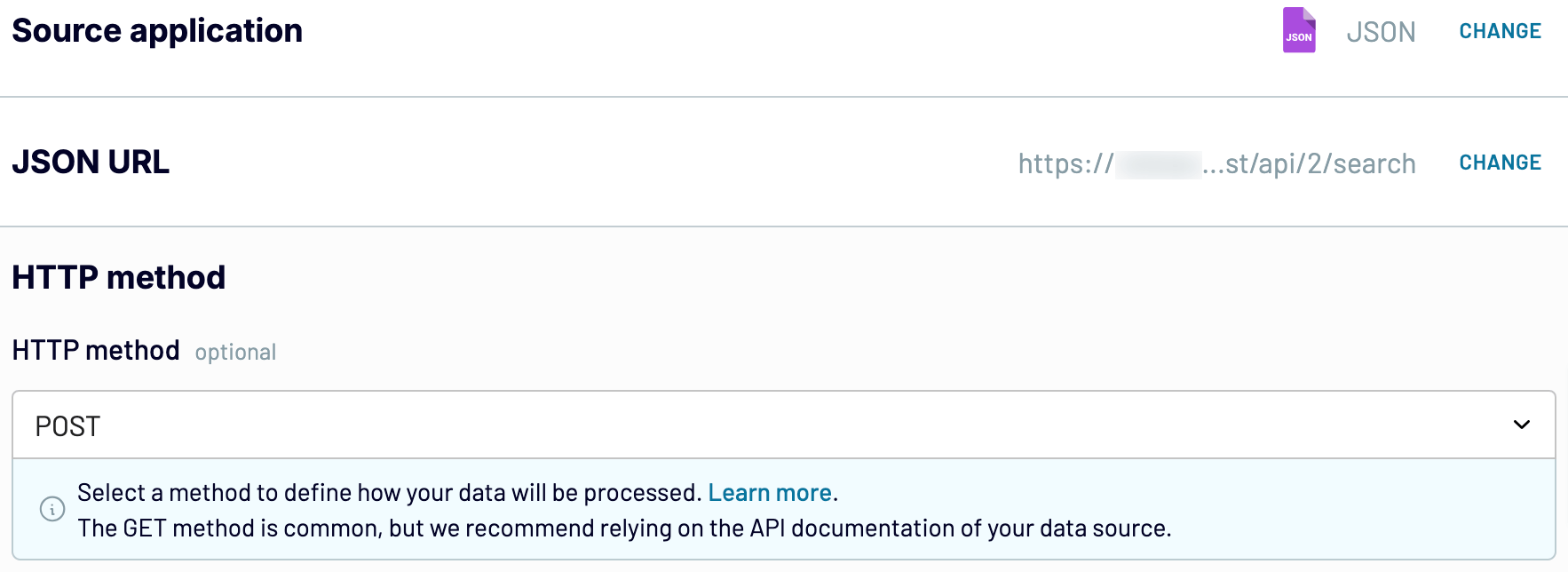Click the https:// prefix of the URL
Image resolution: width=1568 pixels, height=572 pixels.
point(1065,164)
